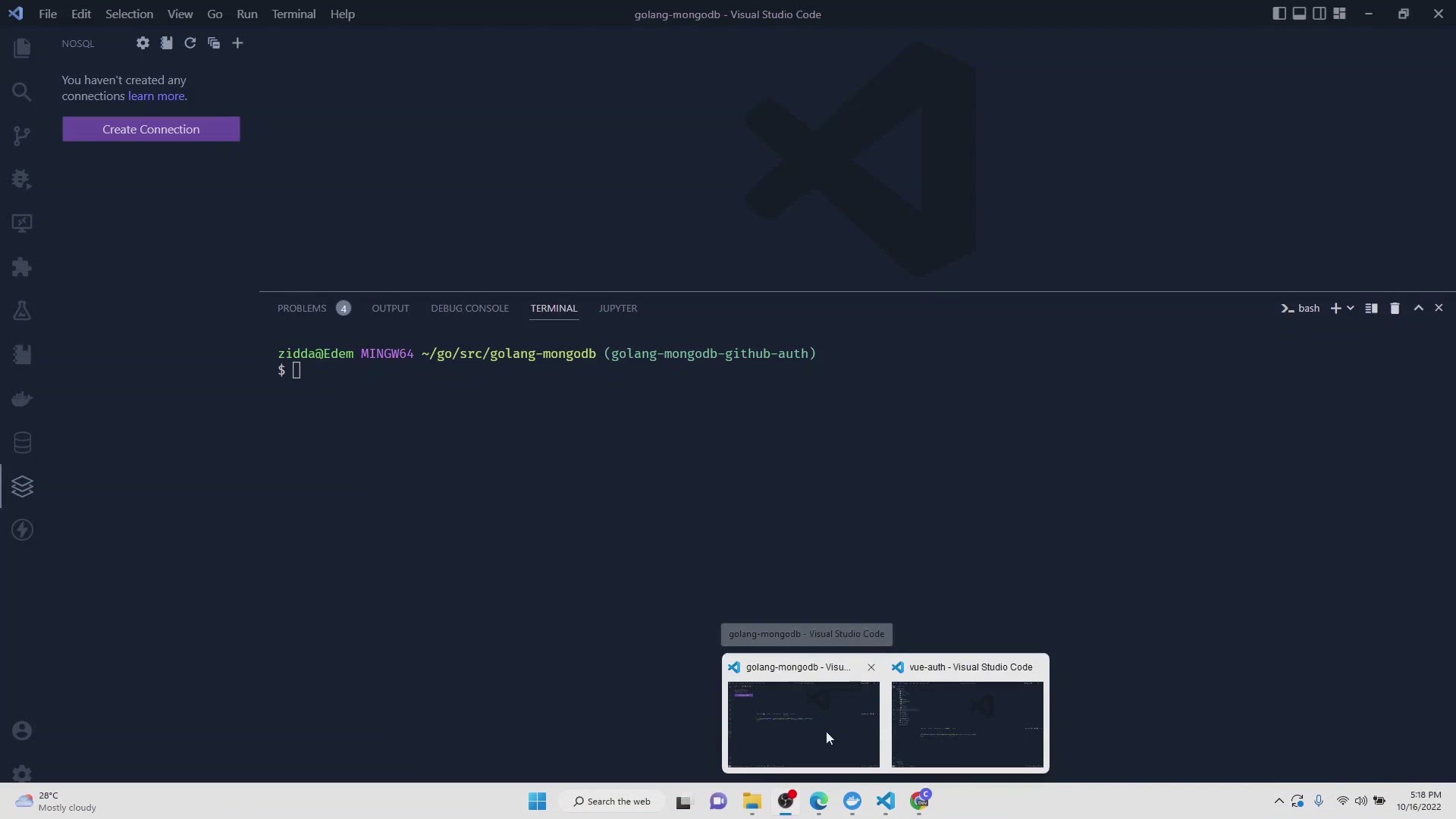Open the Go menu
Screen dimensions: 1456x819
(215, 14)
